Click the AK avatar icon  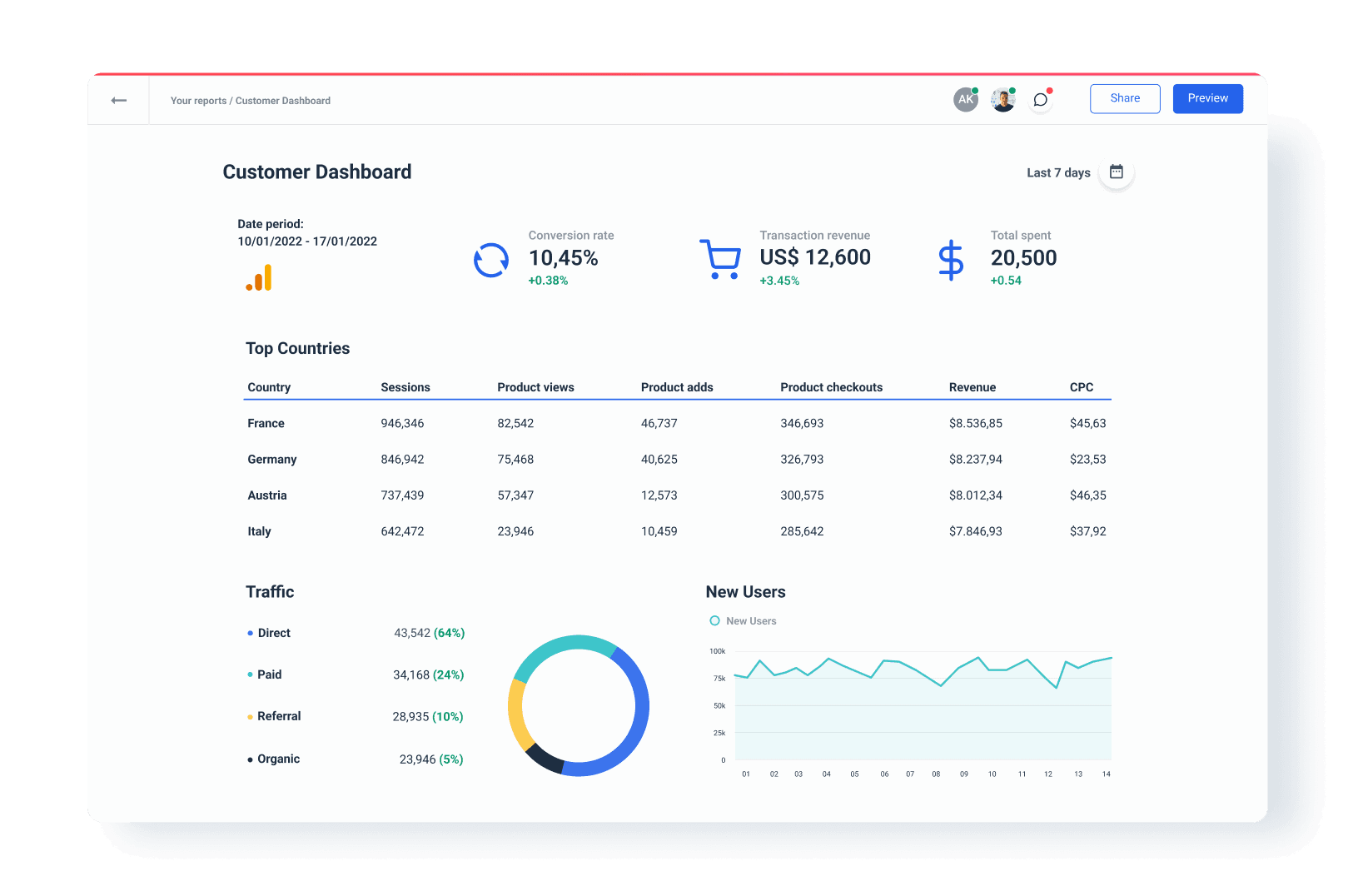click(965, 99)
